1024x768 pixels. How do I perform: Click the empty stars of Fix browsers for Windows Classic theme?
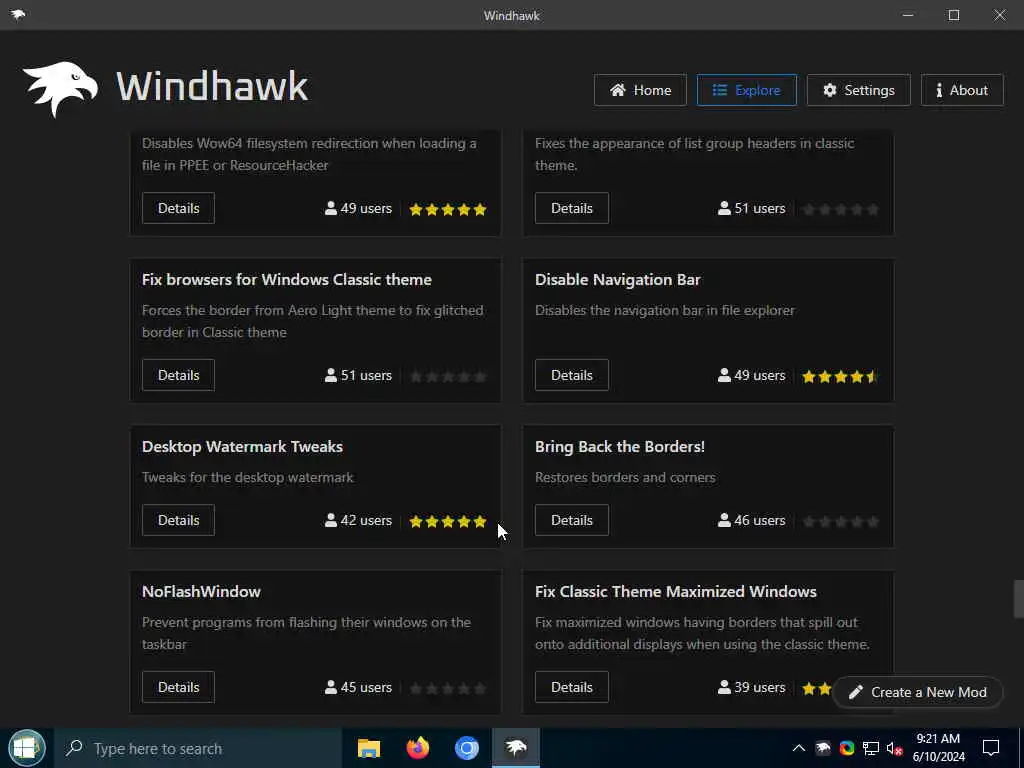tap(448, 376)
